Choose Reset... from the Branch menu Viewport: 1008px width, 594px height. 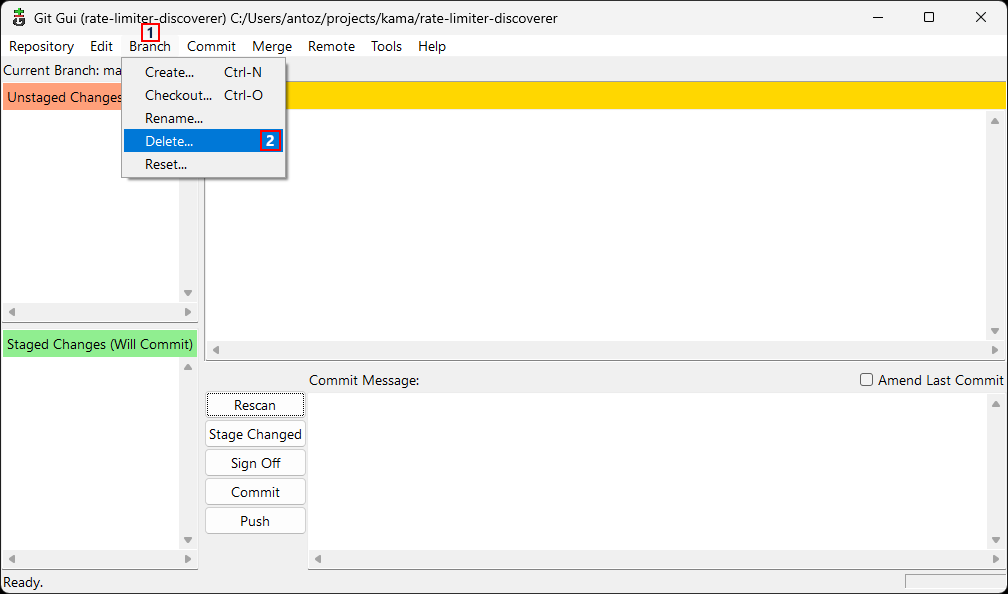[166, 164]
